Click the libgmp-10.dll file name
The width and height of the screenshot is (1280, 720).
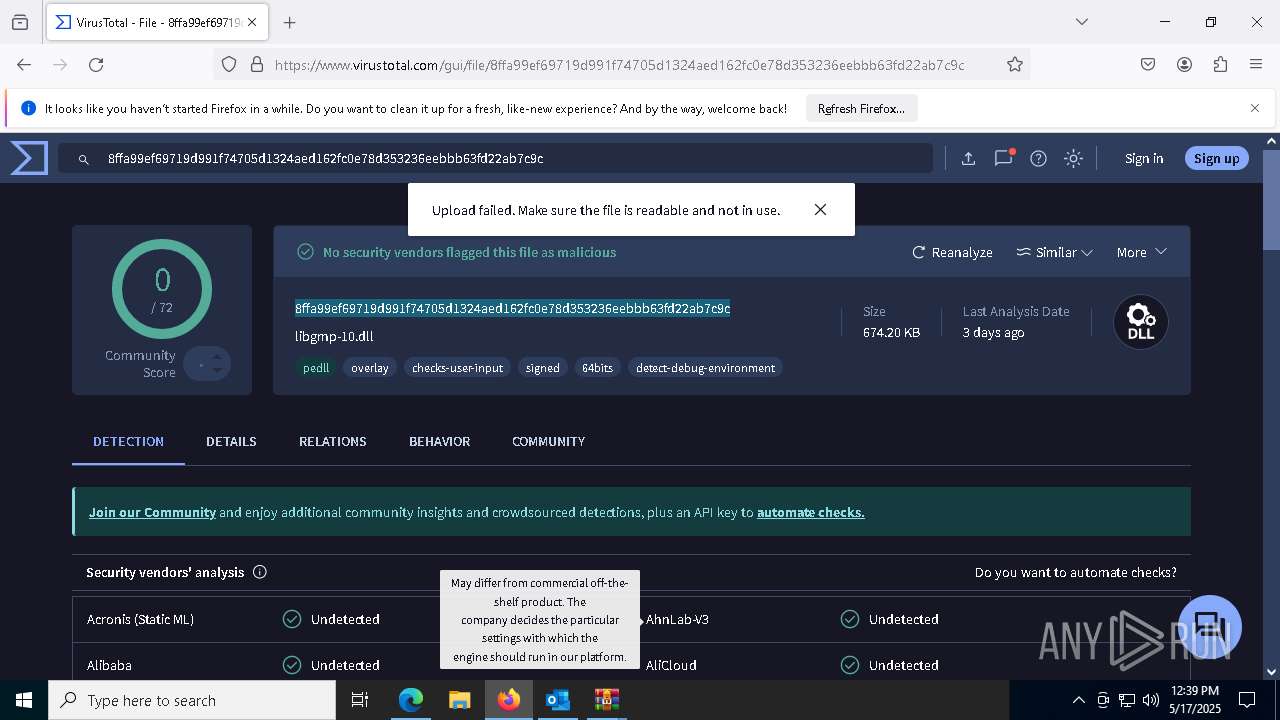(334, 336)
